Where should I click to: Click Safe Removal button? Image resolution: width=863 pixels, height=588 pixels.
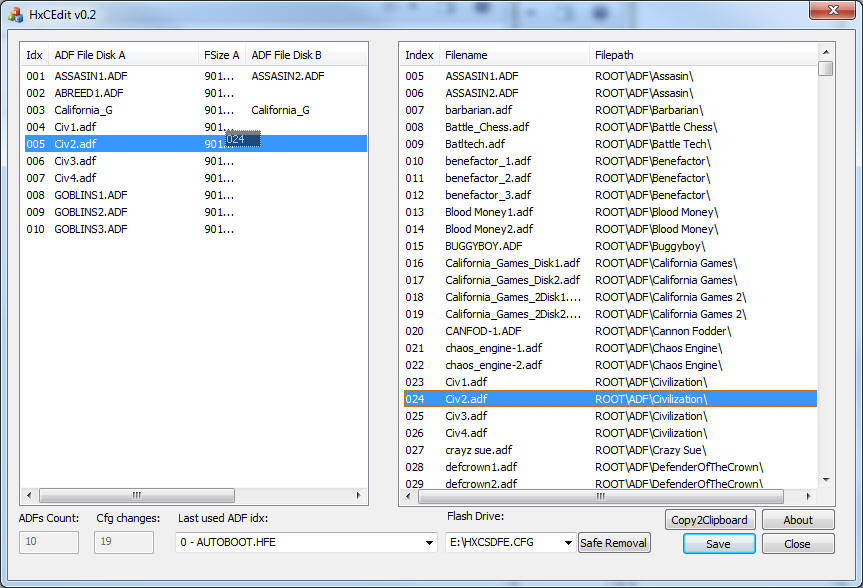pyautogui.click(x=614, y=543)
